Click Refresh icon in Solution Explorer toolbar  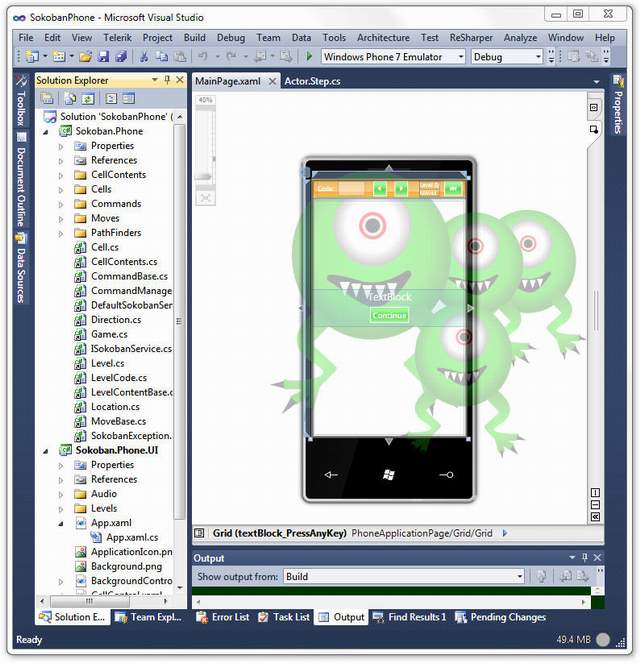88,99
